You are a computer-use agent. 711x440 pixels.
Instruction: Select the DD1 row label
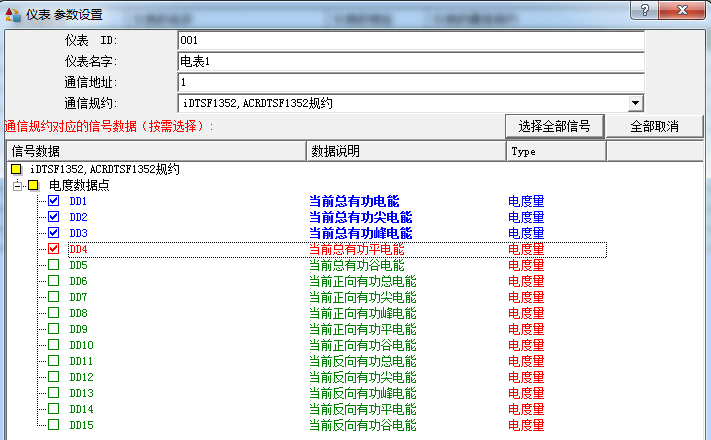tap(78, 201)
